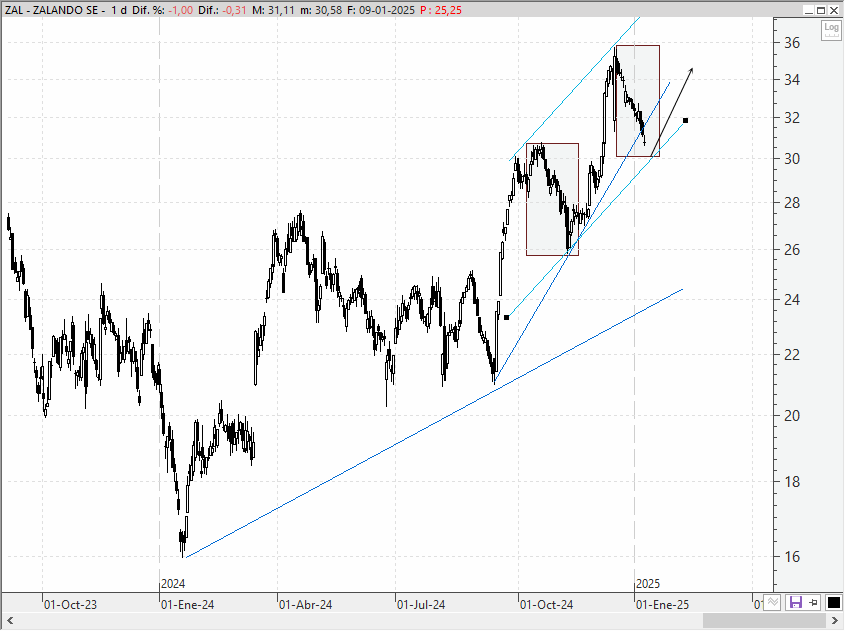
Task: Click the 36 price axis label
Action: [792, 43]
